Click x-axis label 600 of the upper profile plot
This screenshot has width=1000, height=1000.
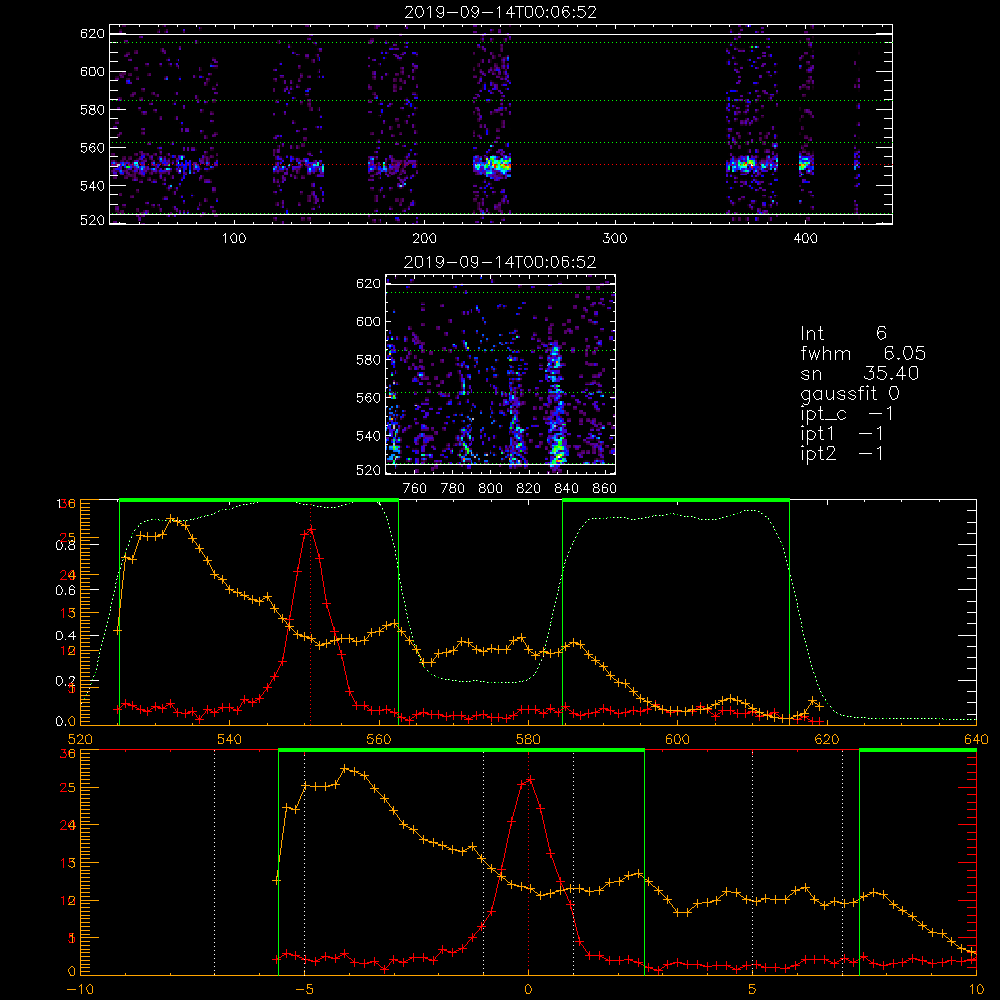pos(677,739)
